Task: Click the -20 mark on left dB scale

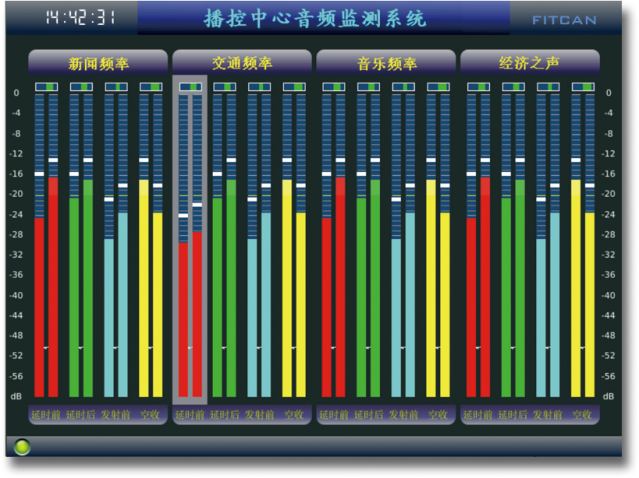Action: point(16,194)
